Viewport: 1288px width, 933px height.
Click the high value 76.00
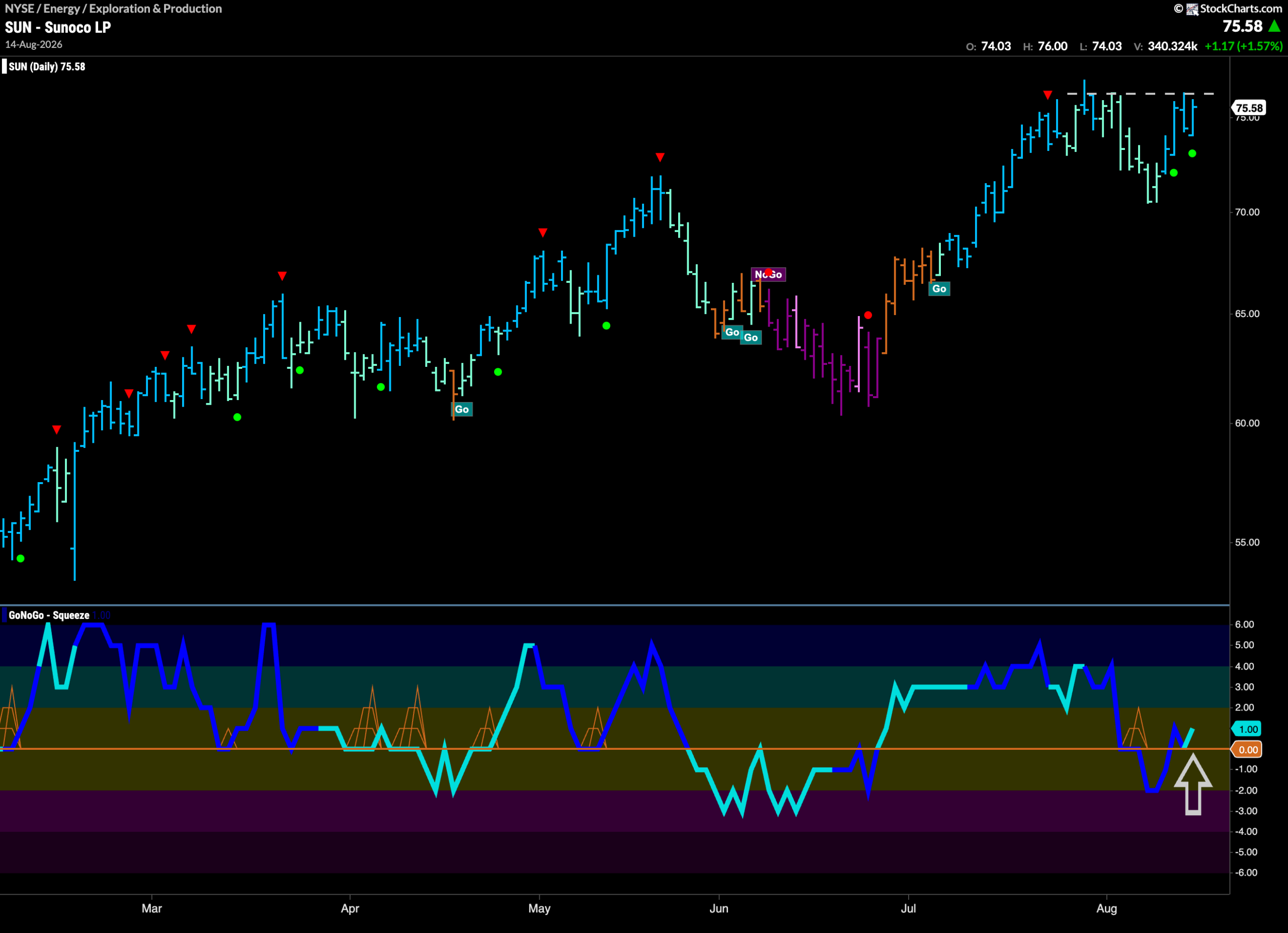pos(1053,47)
